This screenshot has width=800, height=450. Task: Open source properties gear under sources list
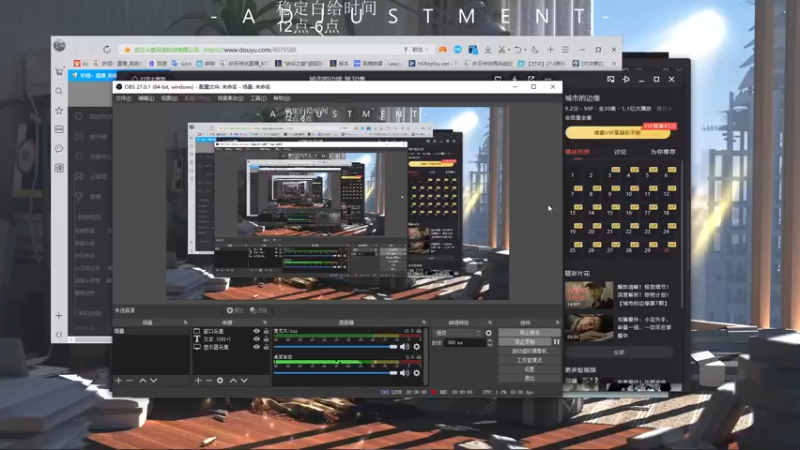click(220, 381)
